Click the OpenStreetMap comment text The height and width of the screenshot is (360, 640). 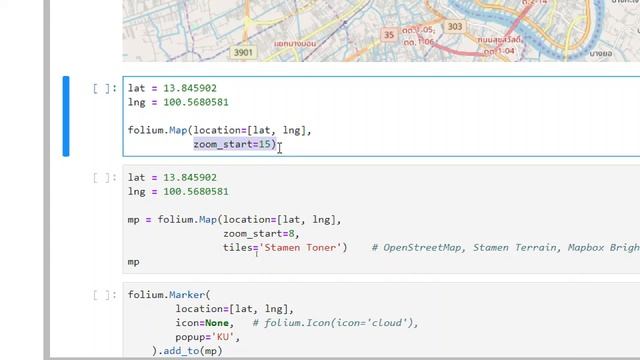tap(505, 248)
